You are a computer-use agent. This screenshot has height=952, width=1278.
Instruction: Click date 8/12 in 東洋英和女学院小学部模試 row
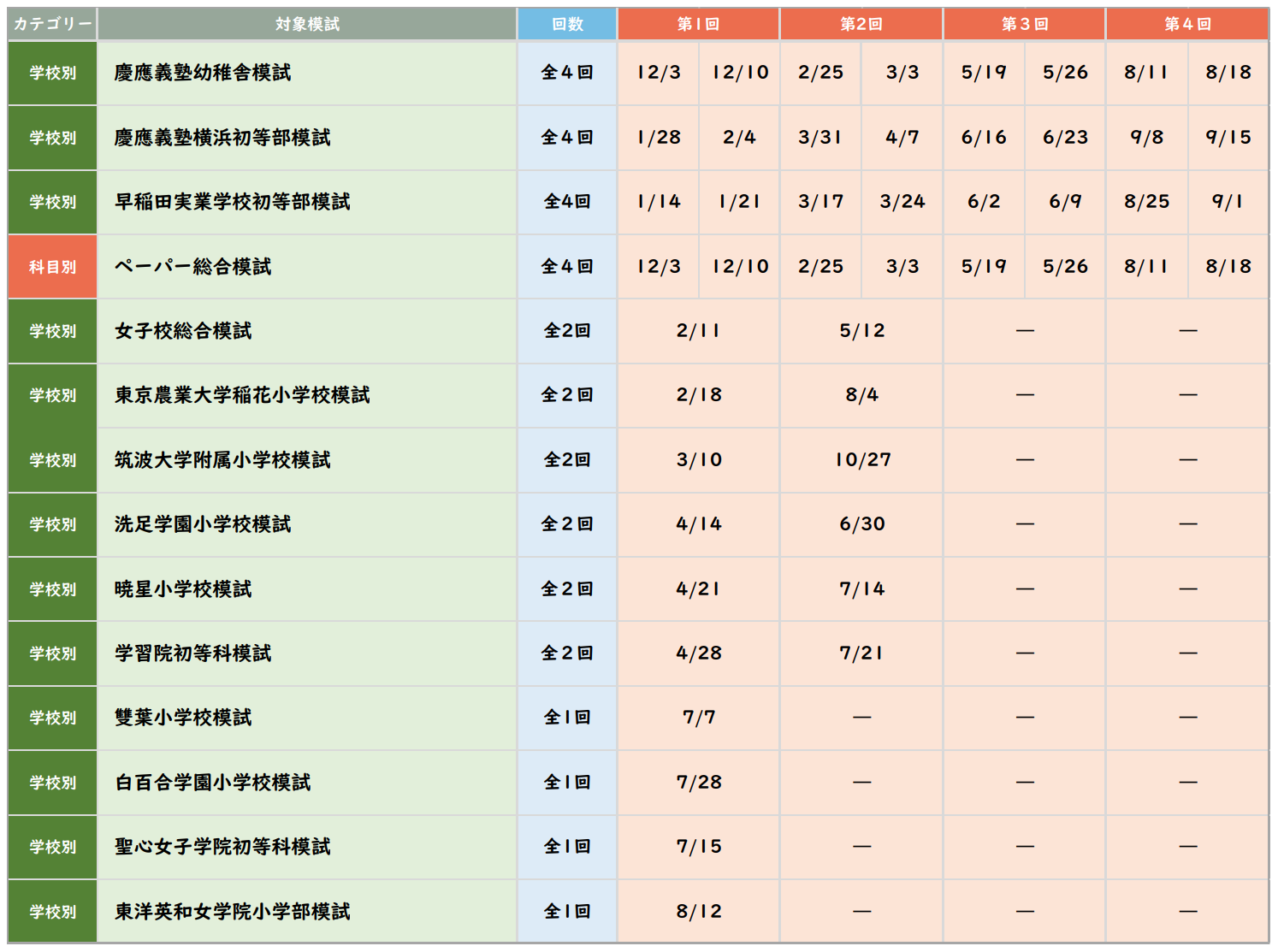pos(699,912)
